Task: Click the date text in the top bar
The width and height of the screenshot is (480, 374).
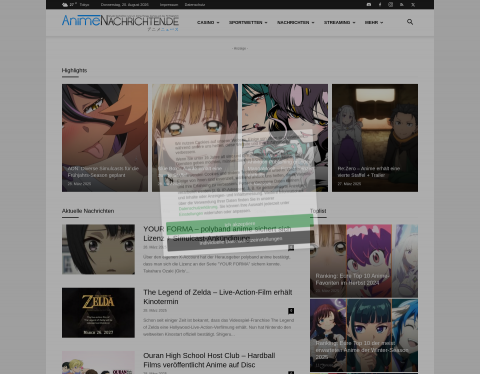Action: tap(125, 5)
